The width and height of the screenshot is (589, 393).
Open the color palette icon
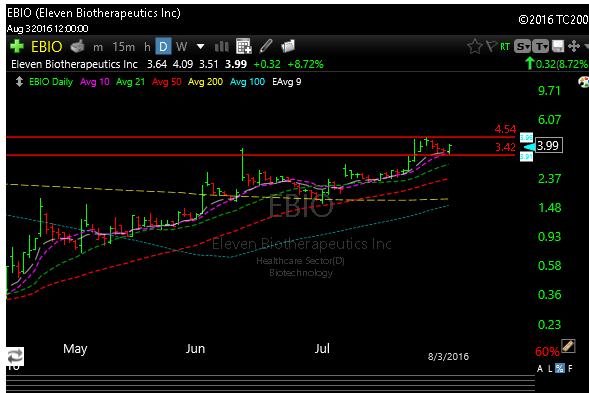coord(583,82)
